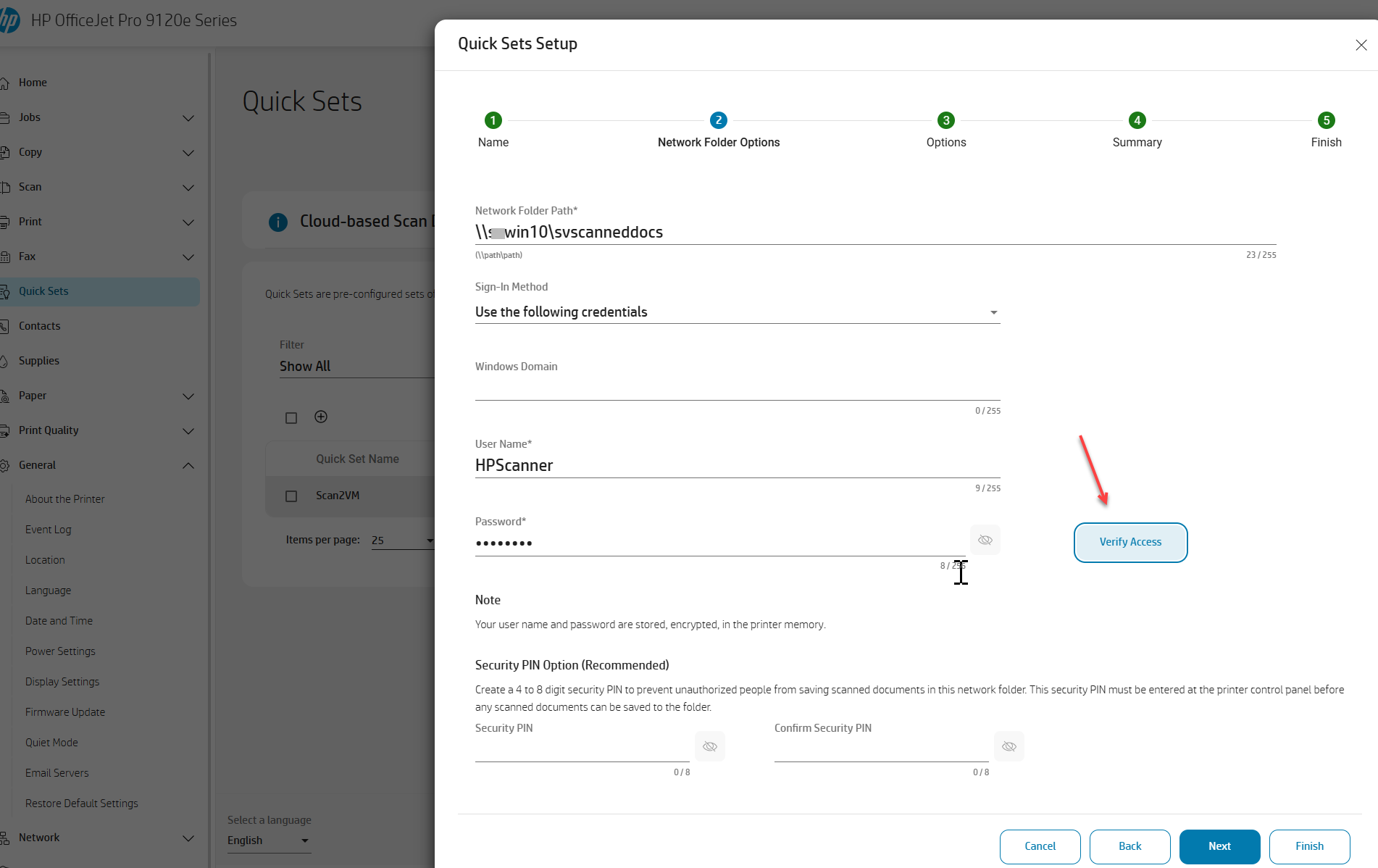The image size is (1378, 868).
Task: Open the Items per page dropdown
Action: pos(403,541)
